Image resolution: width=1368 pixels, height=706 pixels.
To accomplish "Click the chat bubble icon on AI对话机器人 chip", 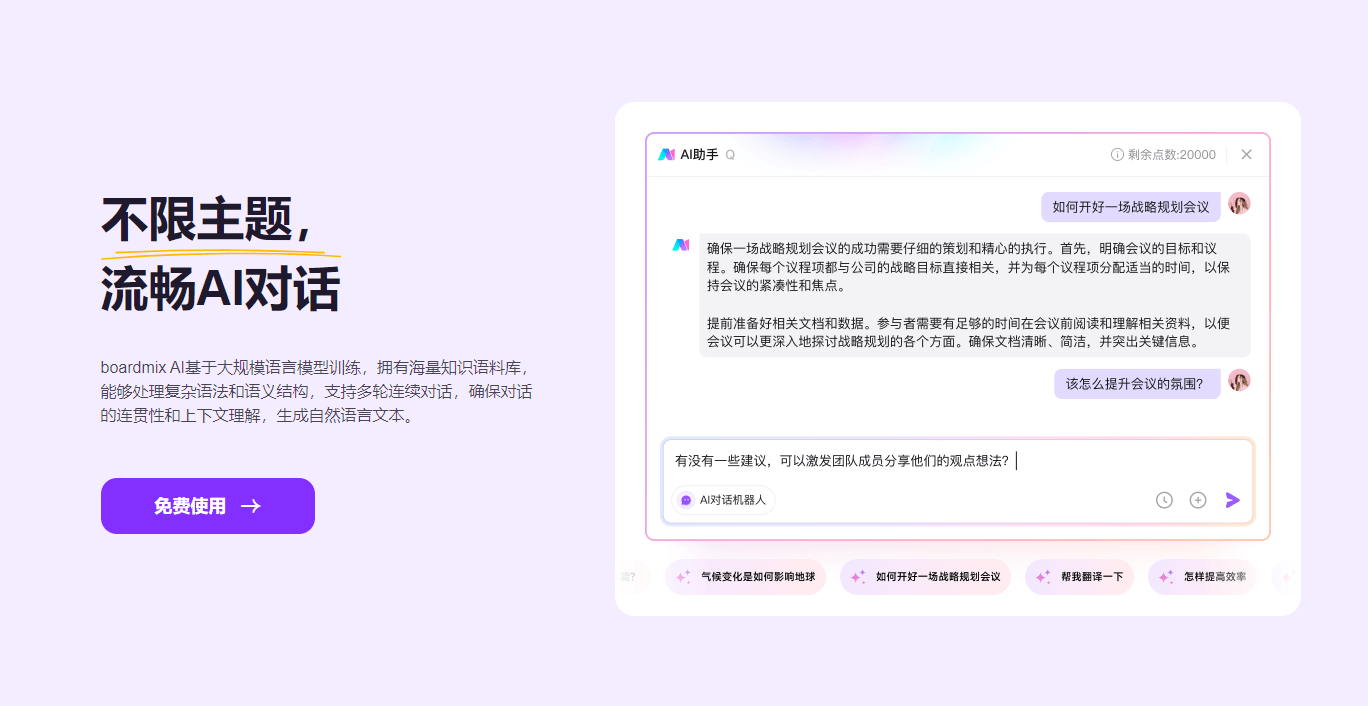I will click(684, 499).
